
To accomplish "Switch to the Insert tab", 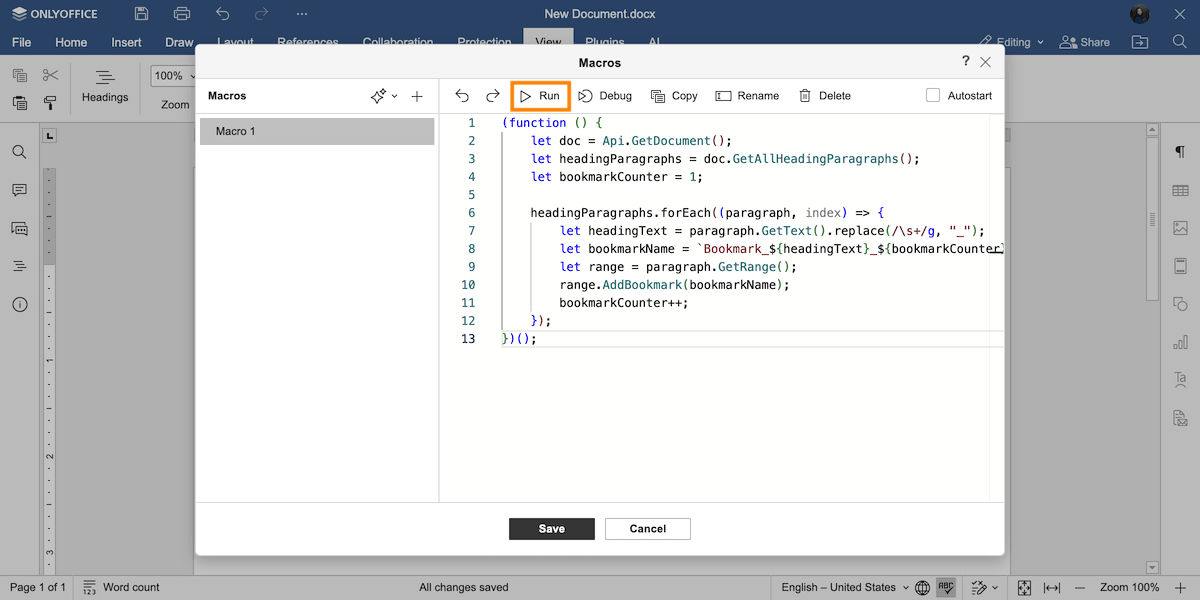I will point(126,42).
